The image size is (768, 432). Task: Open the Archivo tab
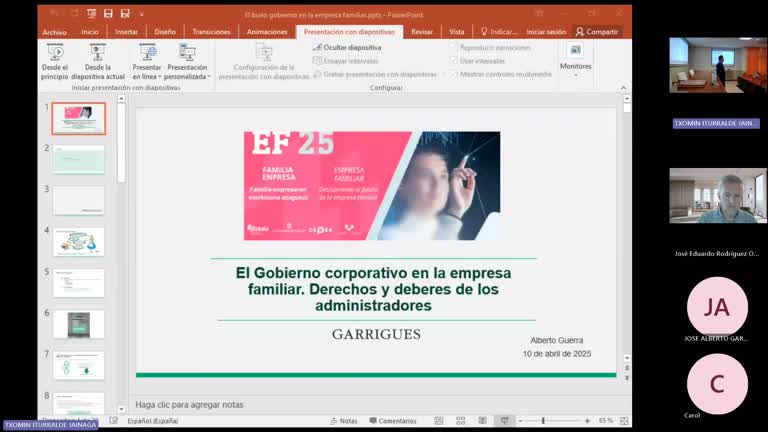[54, 32]
